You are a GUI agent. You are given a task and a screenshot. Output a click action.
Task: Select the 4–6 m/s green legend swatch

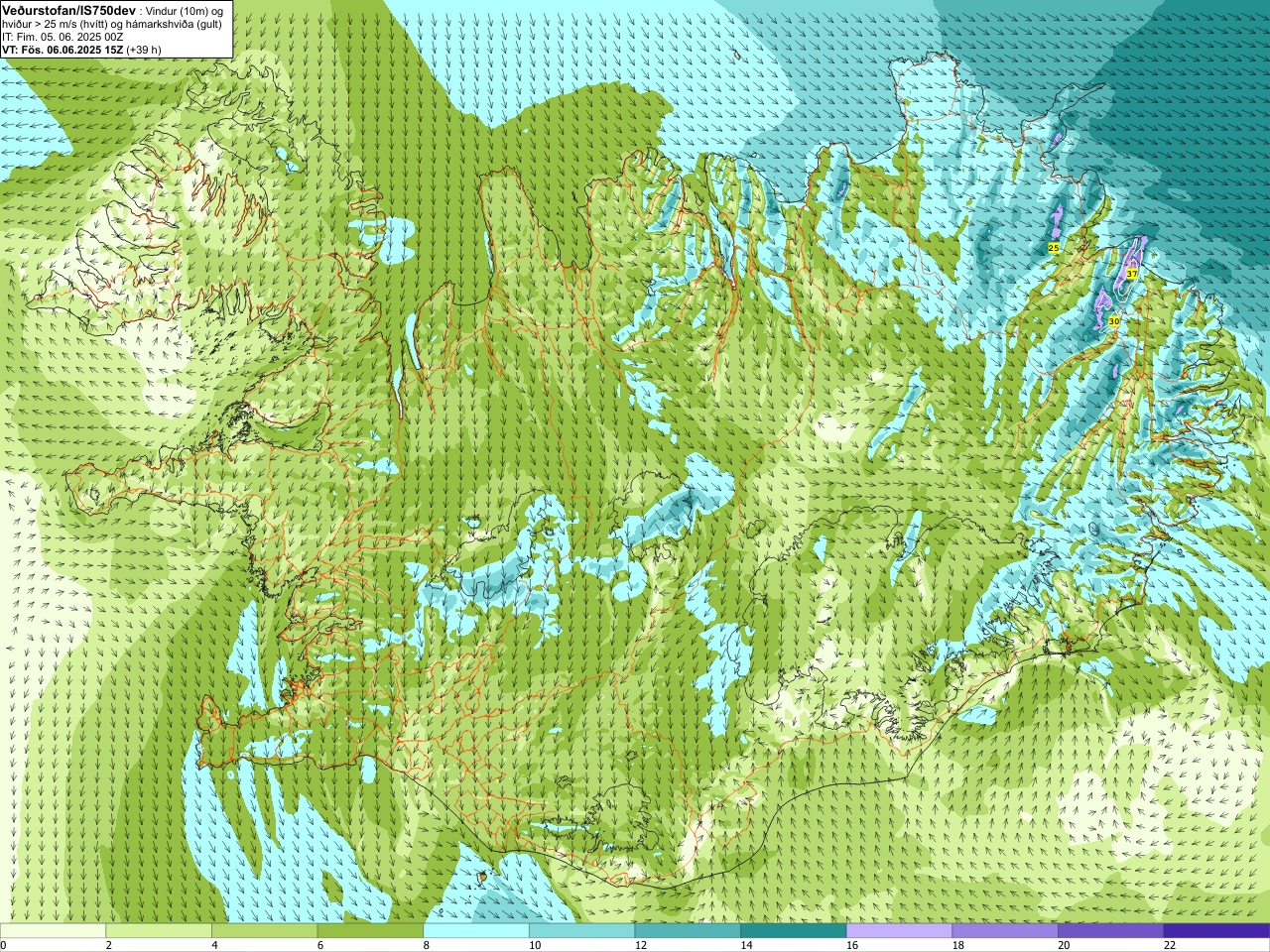[x=264, y=930]
